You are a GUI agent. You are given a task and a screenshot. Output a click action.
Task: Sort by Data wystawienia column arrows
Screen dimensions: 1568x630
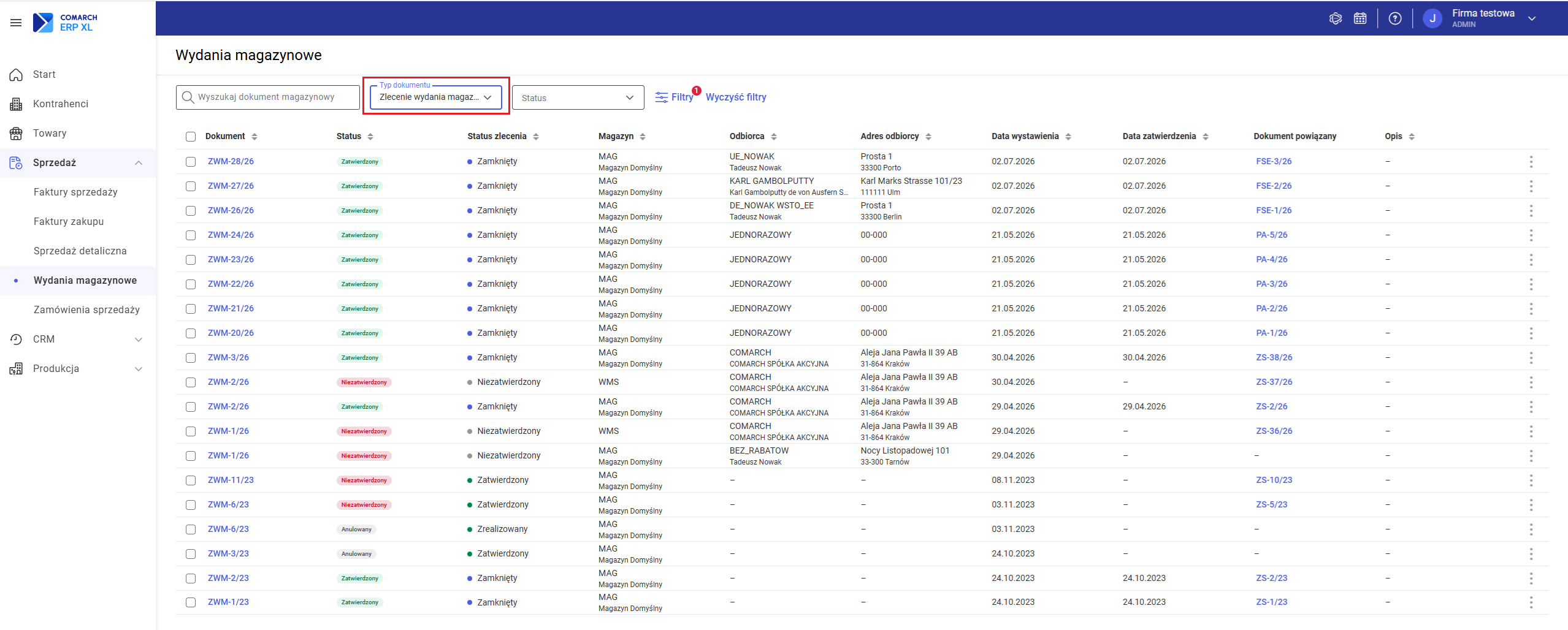[x=1068, y=137]
